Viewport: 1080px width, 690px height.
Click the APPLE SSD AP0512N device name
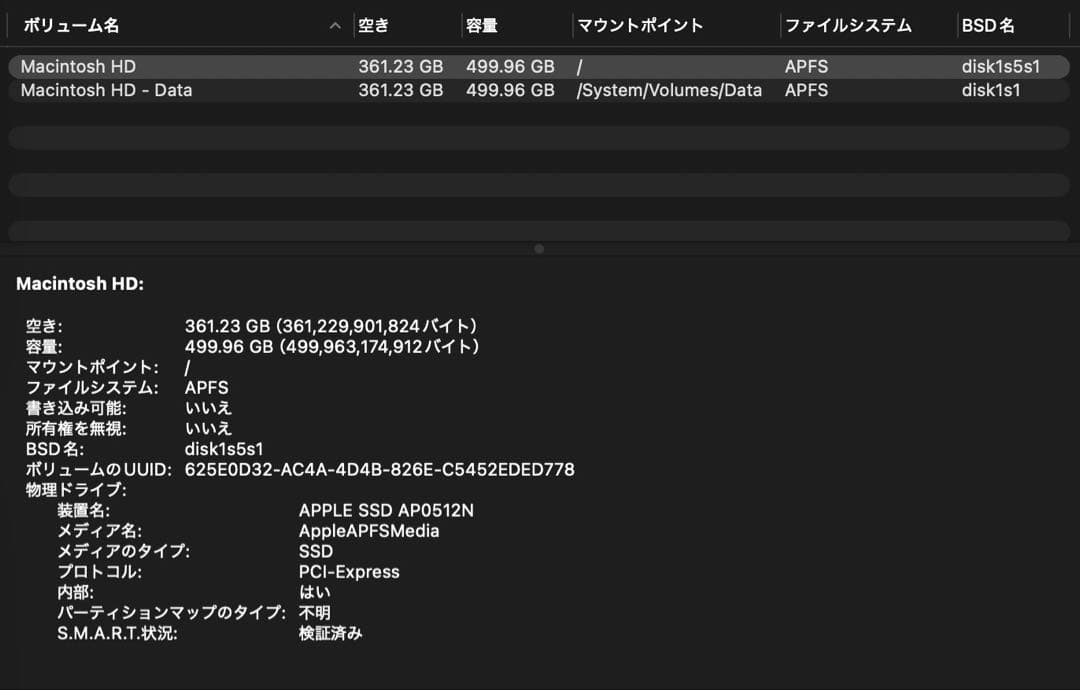(386, 510)
